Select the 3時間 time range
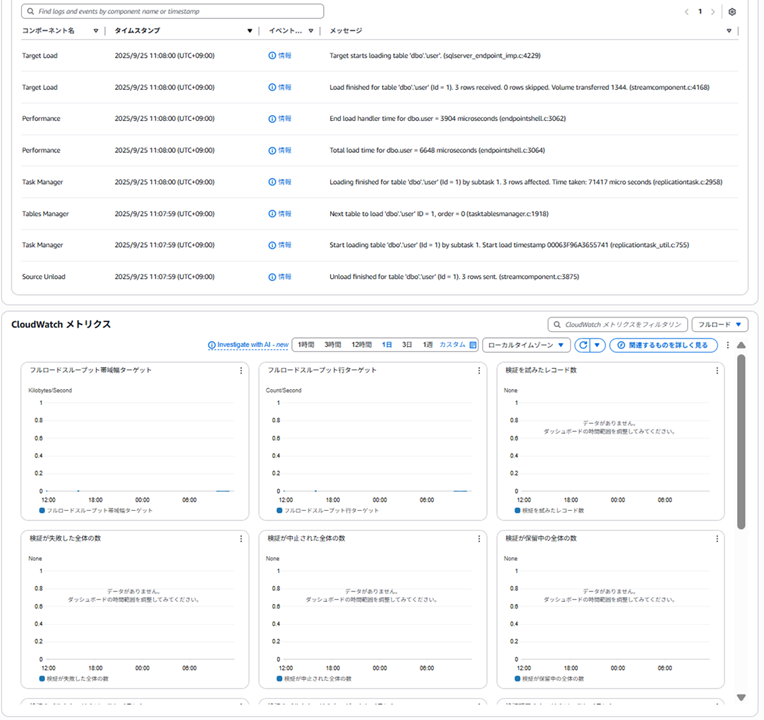The width and height of the screenshot is (764, 720). (x=333, y=345)
